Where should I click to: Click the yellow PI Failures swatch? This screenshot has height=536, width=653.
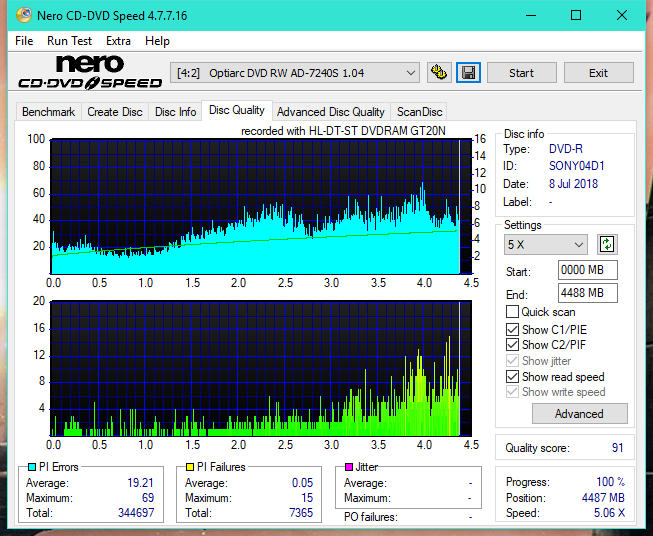coord(190,467)
